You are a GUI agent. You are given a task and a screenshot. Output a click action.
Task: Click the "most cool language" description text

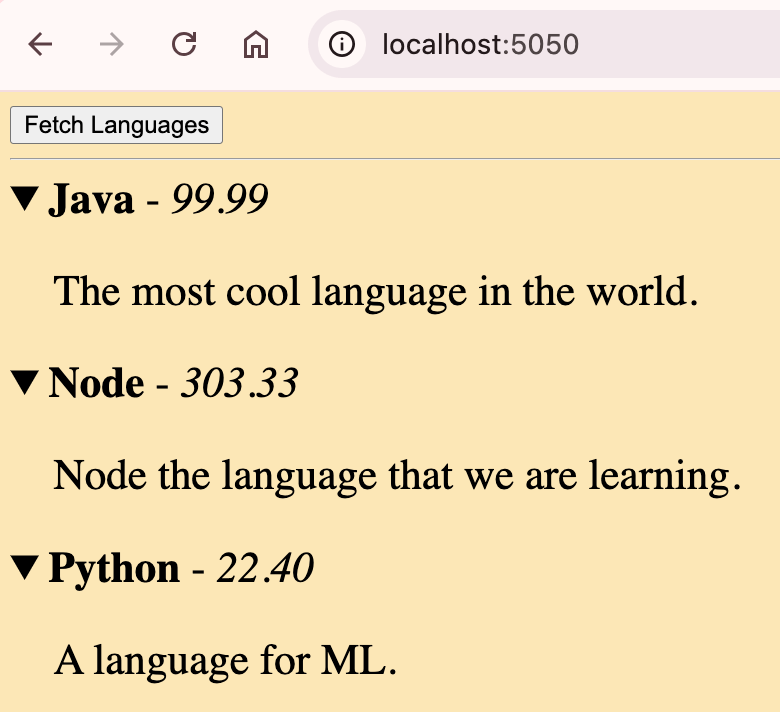click(375, 292)
